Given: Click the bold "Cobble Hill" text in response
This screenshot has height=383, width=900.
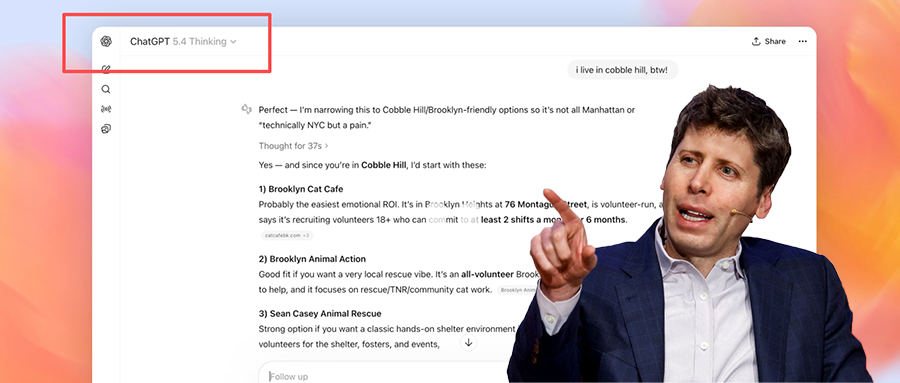Looking at the screenshot, I should click(x=383, y=165).
